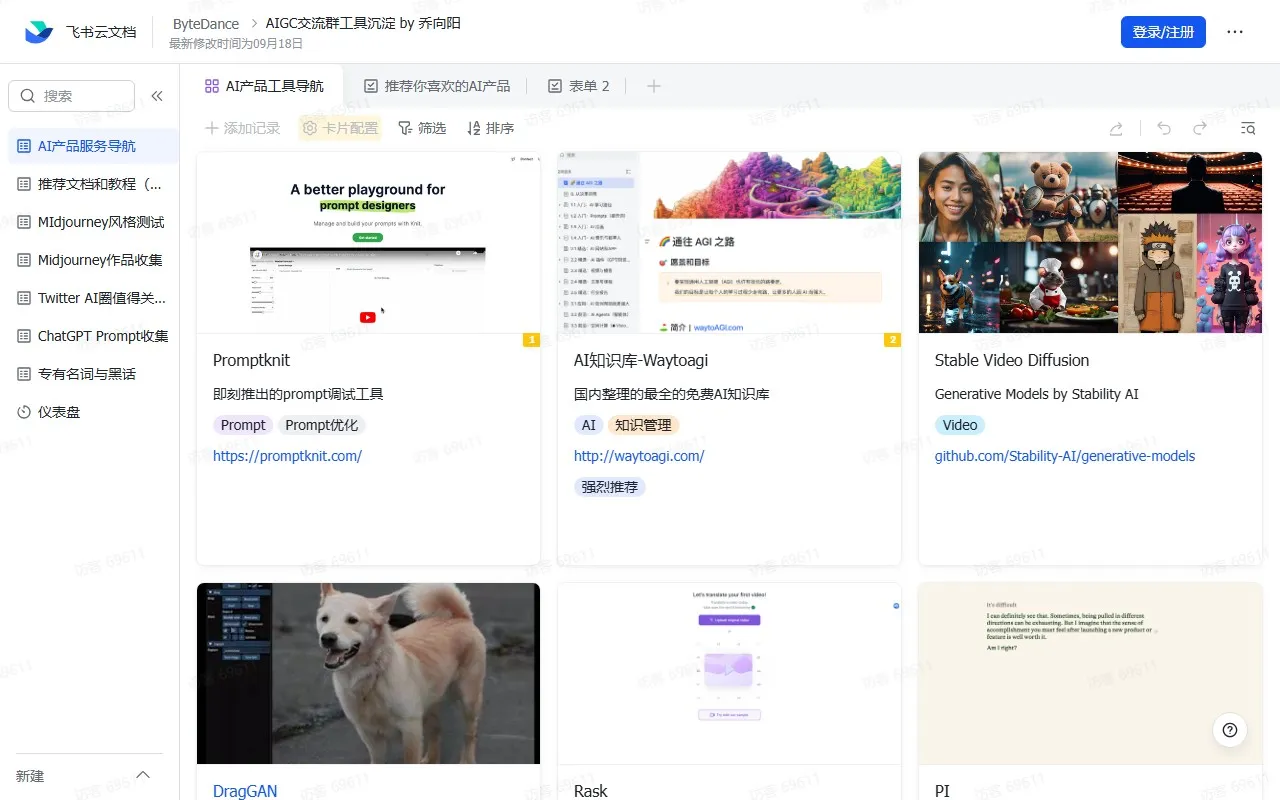Click the redo arrow icon
The height and width of the screenshot is (800, 1280).
pyautogui.click(x=1199, y=128)
